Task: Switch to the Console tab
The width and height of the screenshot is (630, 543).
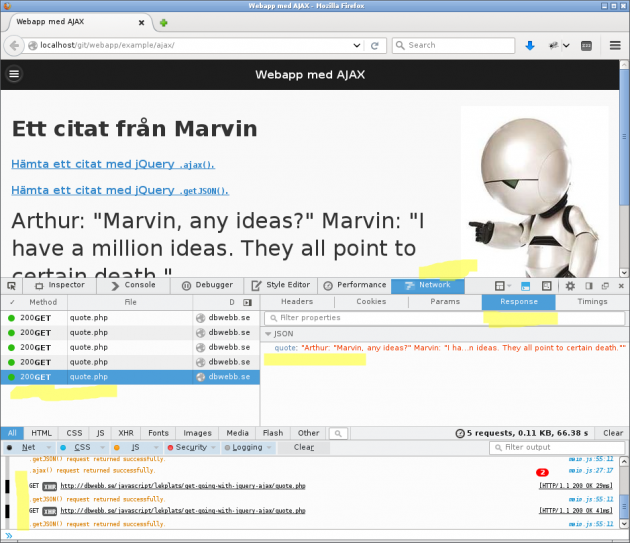Action: point(133,285)
